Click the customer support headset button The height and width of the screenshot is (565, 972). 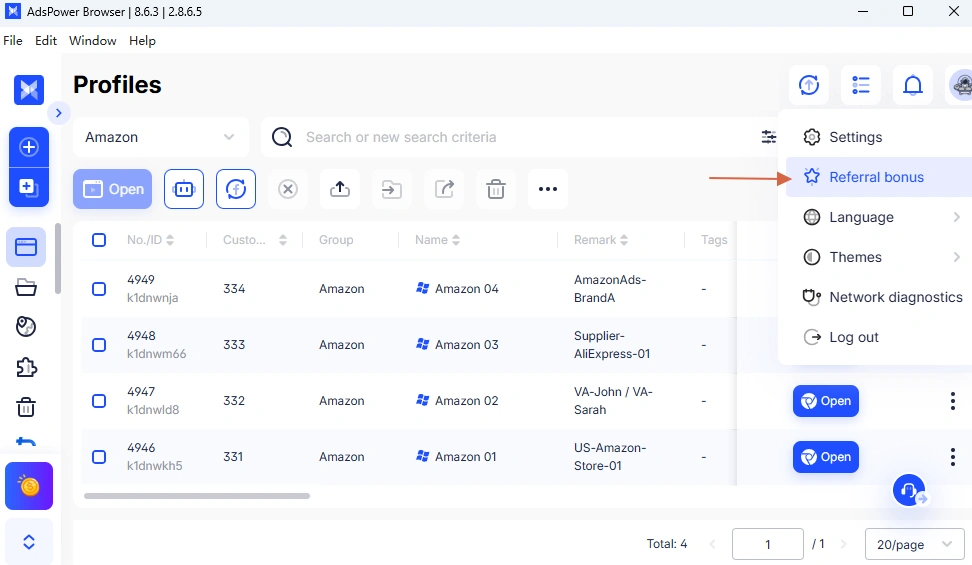point(909,490)
